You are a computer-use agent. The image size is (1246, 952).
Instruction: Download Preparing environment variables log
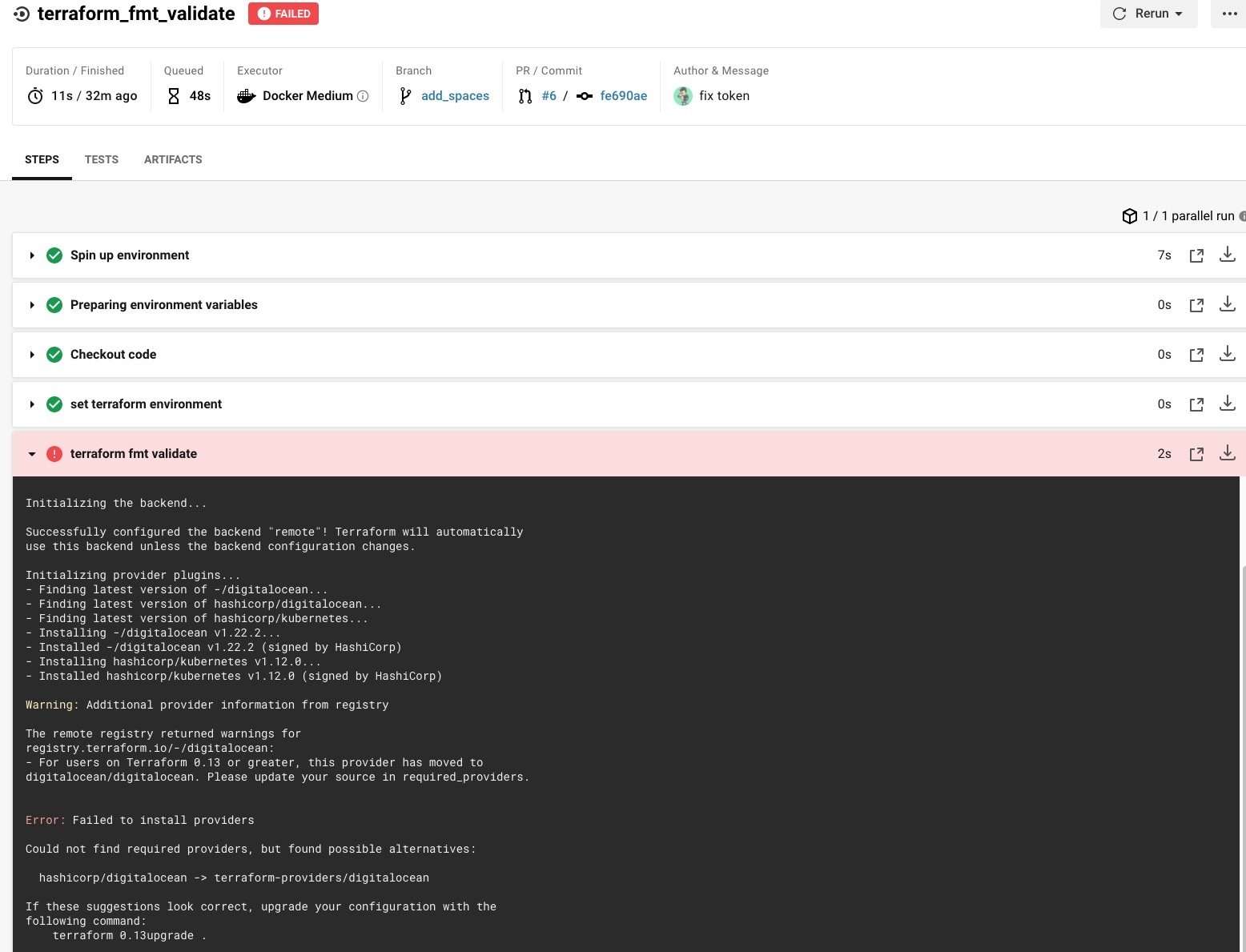coord(1227,304)
